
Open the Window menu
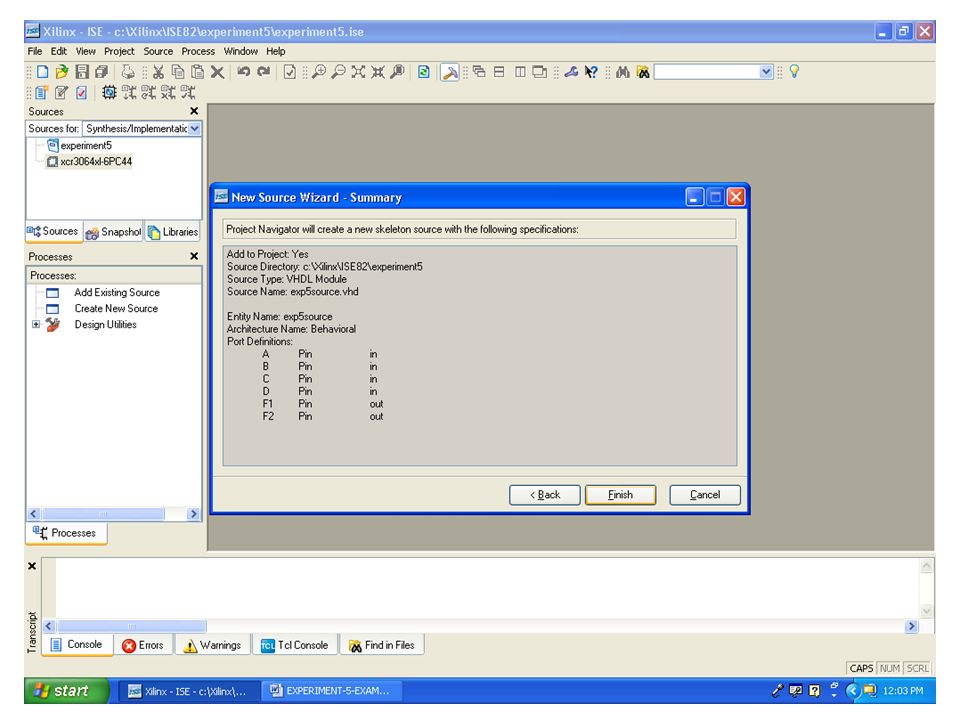(241, 51)
